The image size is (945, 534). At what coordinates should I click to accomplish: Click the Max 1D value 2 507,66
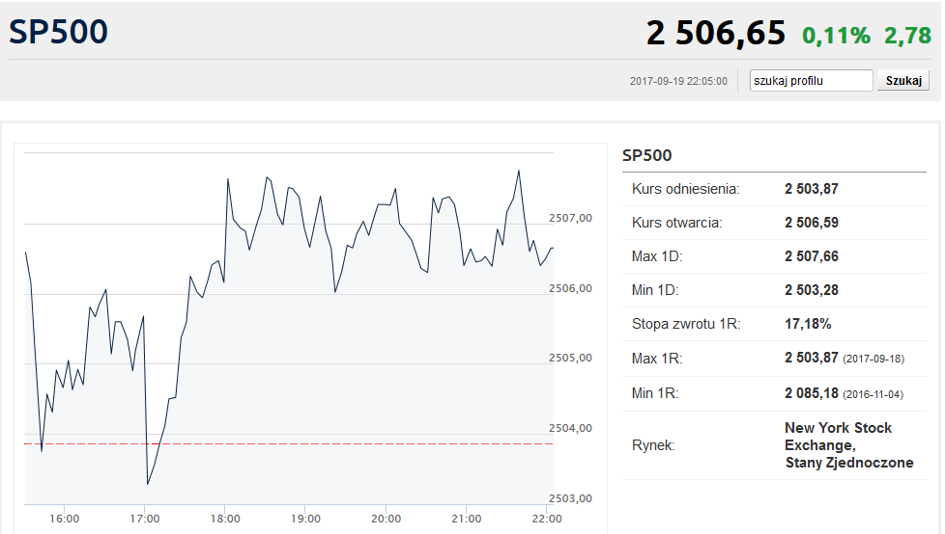click(x=811, y=257)
